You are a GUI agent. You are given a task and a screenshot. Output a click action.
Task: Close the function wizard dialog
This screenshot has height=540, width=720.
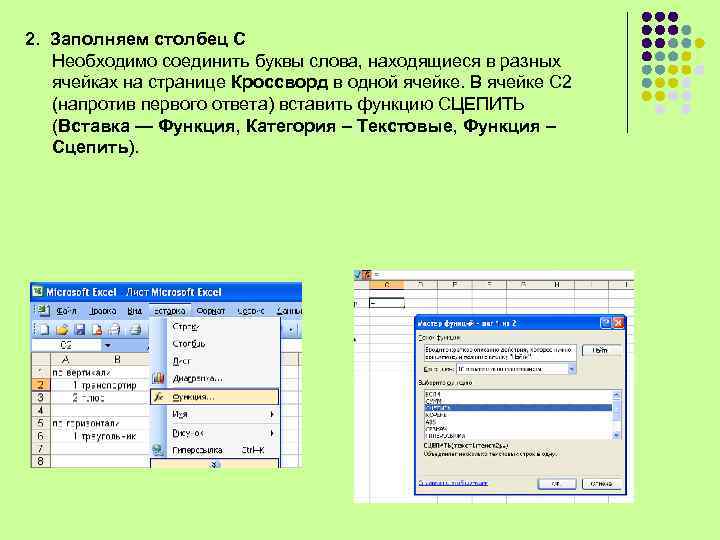pos(618,323)
